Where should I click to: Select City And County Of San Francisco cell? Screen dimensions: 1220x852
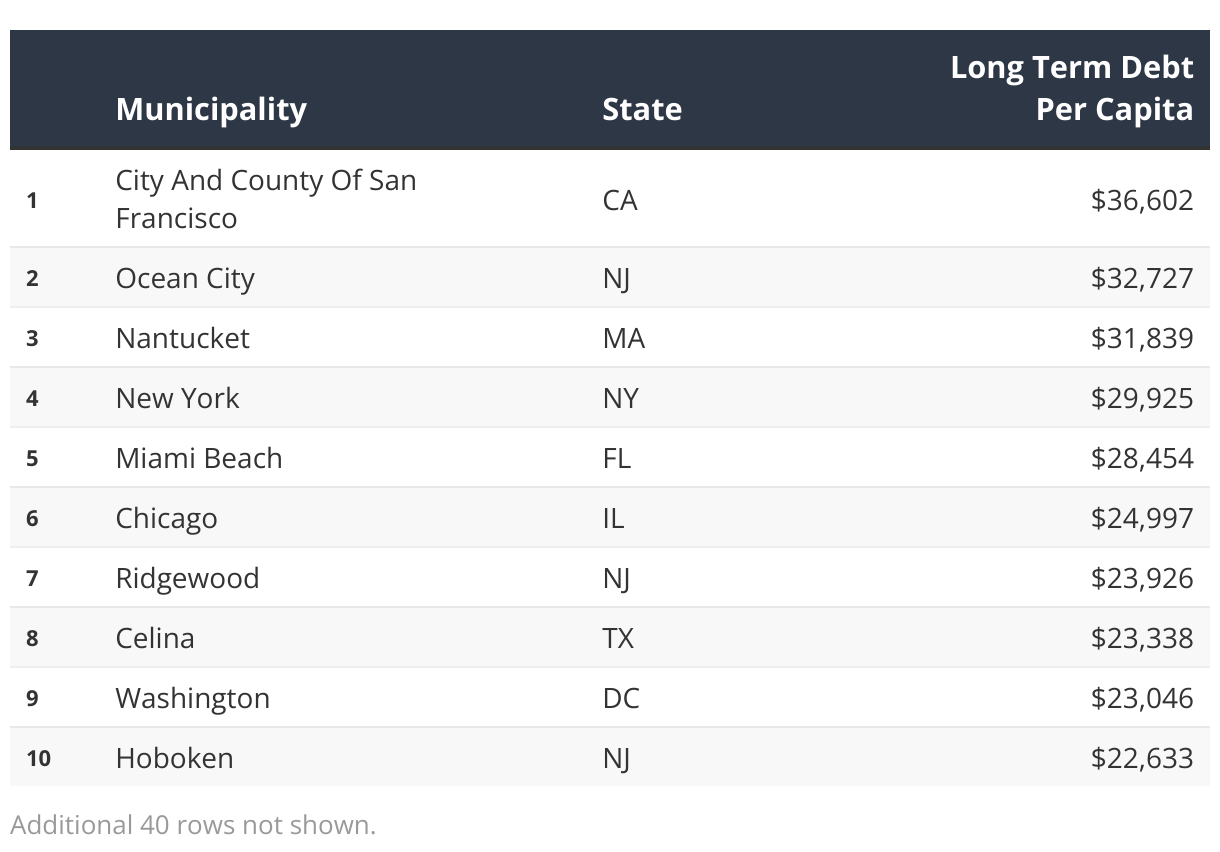pyautogui.click(x=266, y=199)
